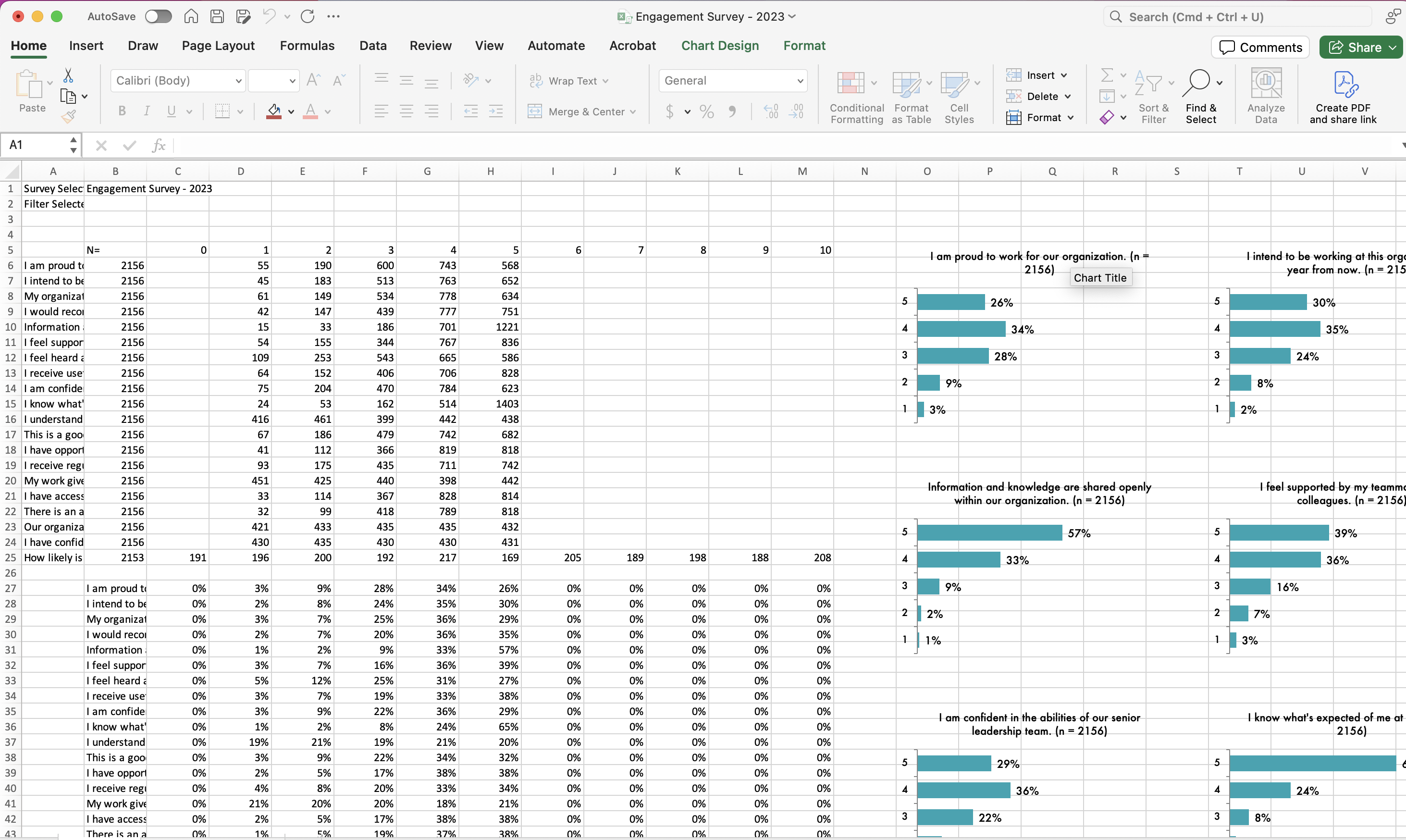Click the currency dollar format icon
Image resolution: width=1406 pixels, height=840 pixels.
(x=670, y=111)
